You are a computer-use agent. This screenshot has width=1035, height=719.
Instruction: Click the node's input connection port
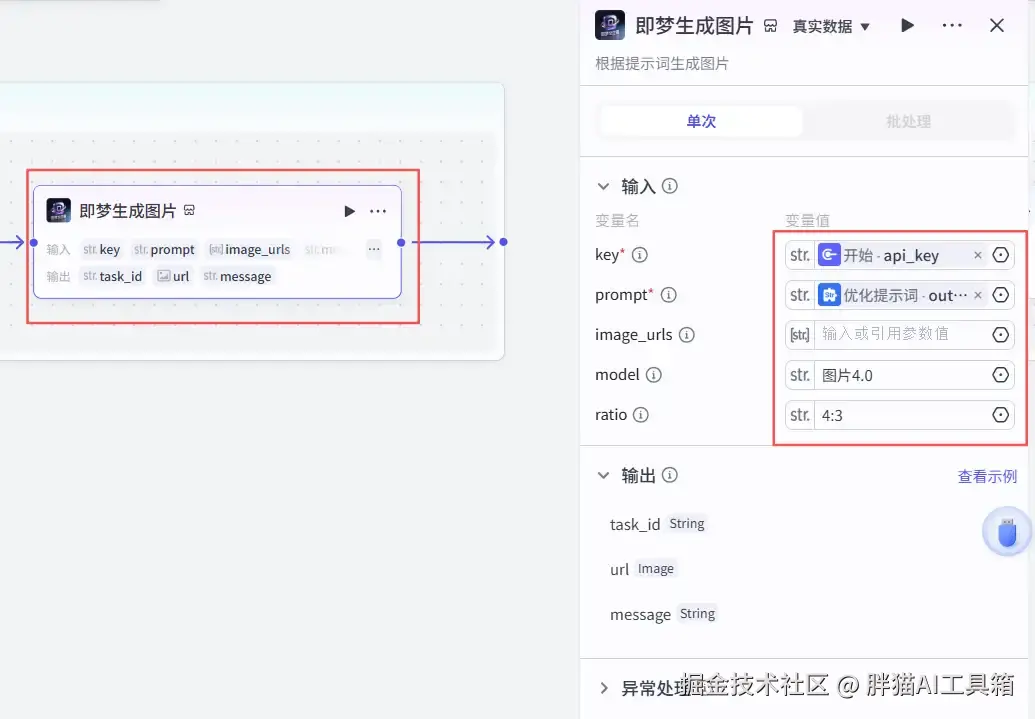click(34, 242)
